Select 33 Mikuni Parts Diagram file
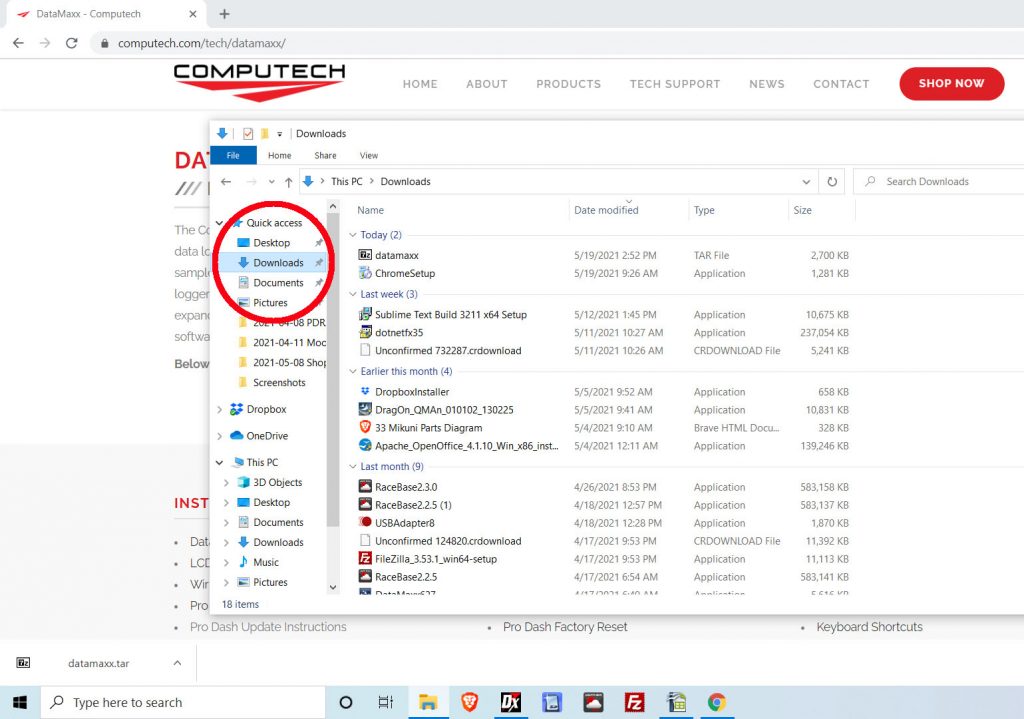 pos(428,428)
